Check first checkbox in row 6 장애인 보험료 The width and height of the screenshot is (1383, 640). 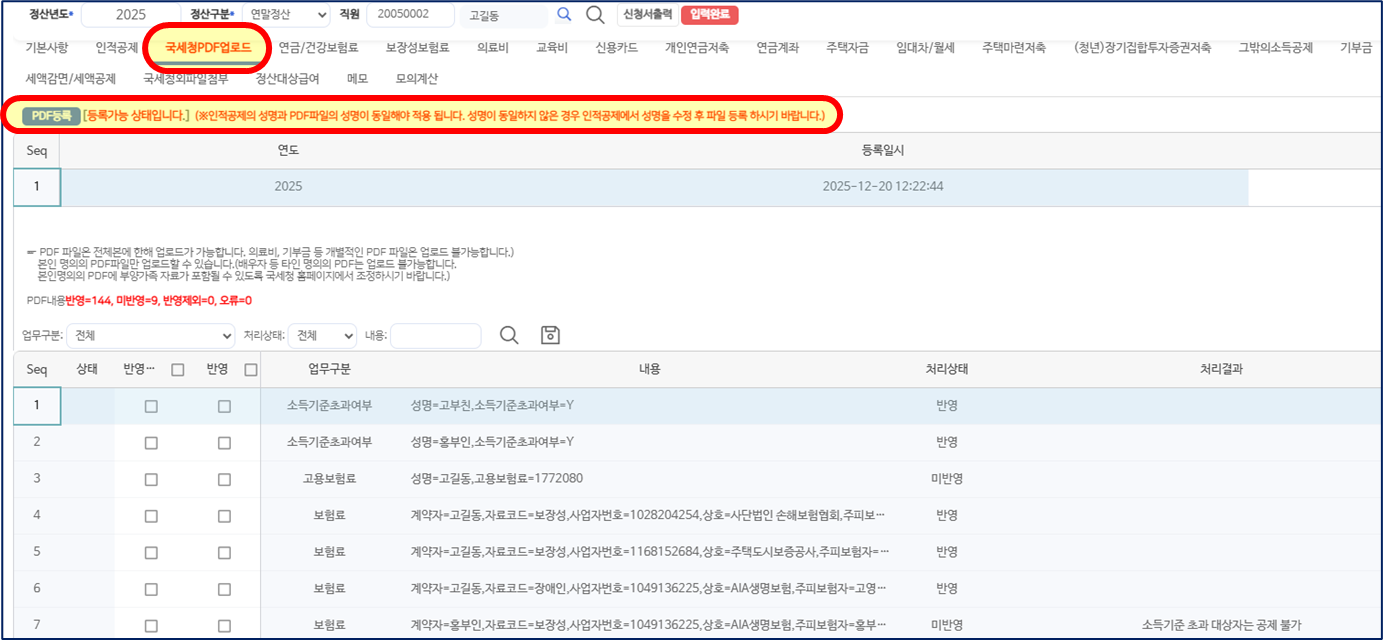(151, 589)
